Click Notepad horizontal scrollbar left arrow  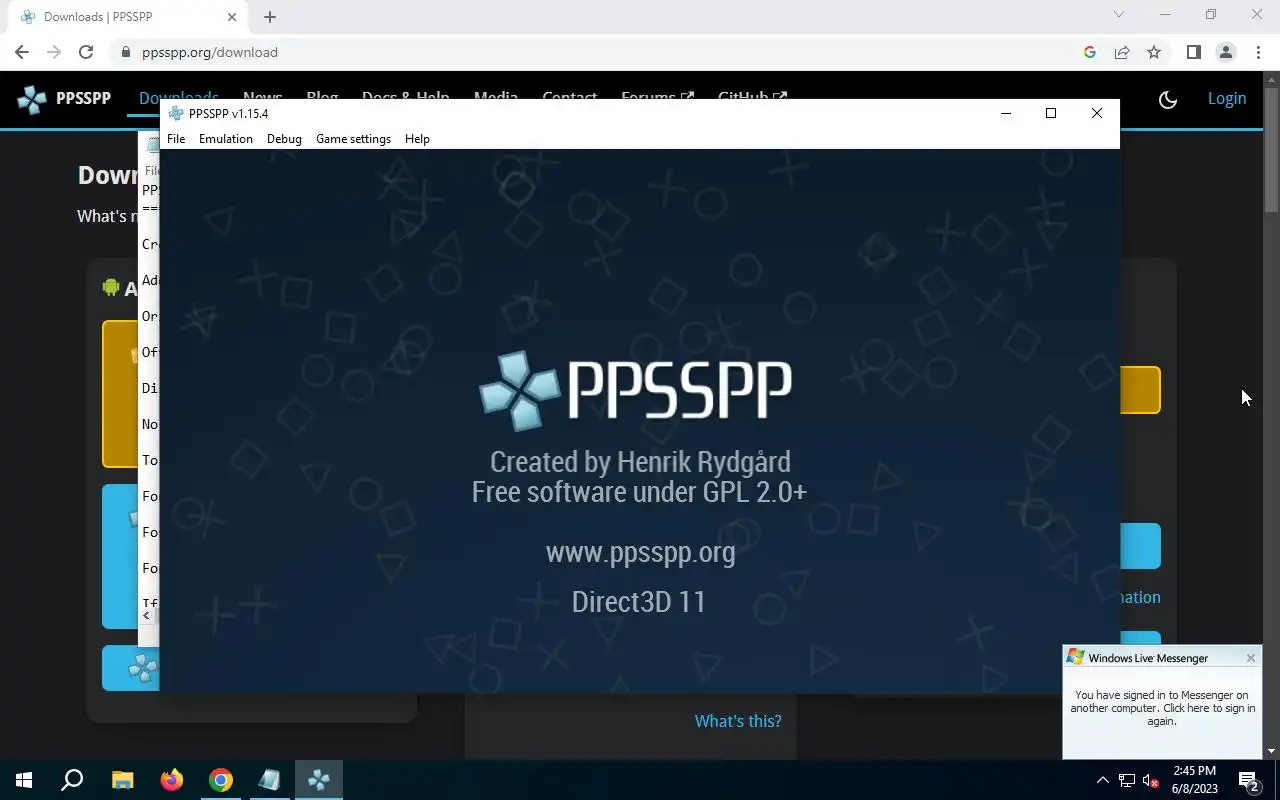tap(147, 615)
